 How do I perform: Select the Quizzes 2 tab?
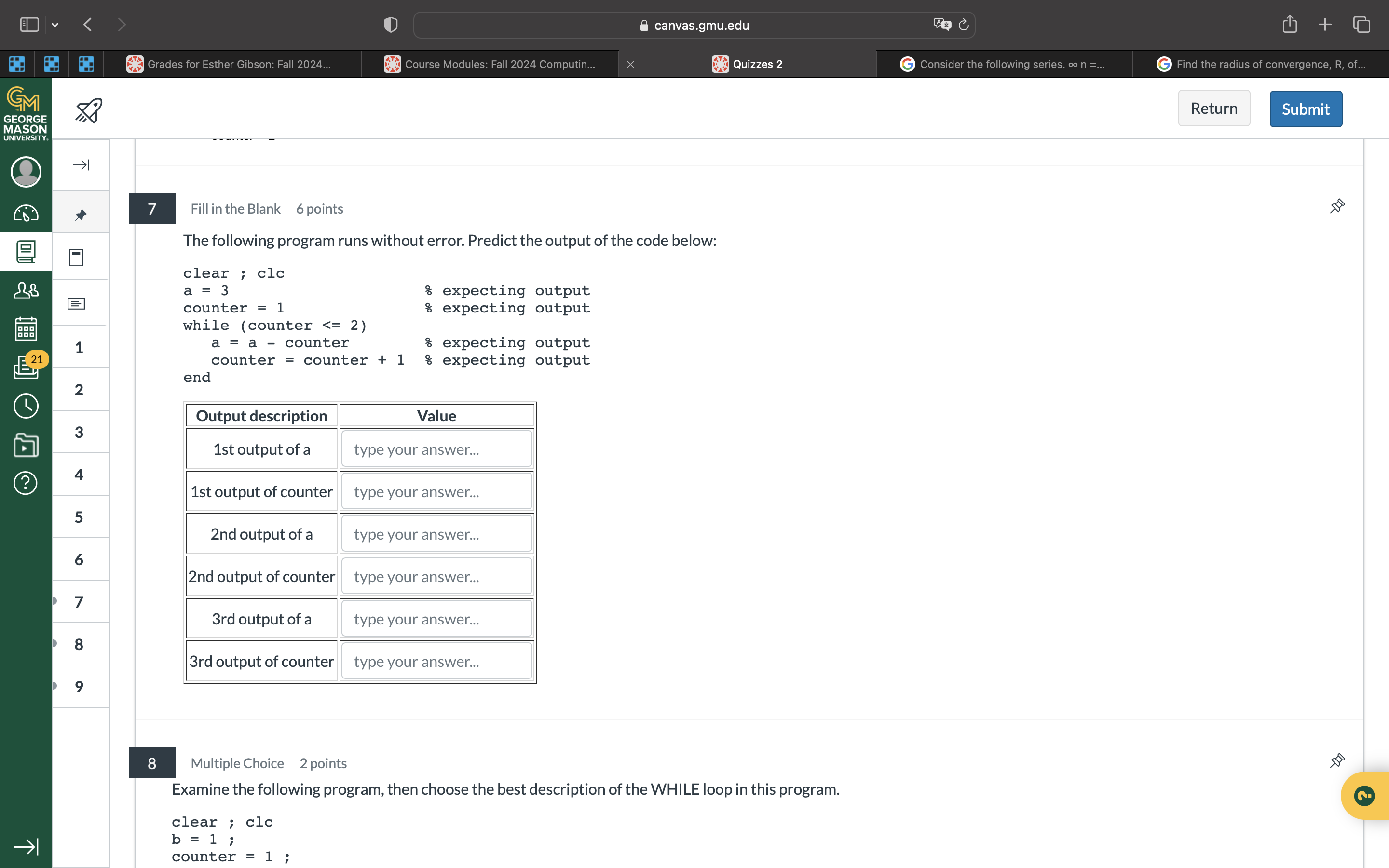(747, 64)
